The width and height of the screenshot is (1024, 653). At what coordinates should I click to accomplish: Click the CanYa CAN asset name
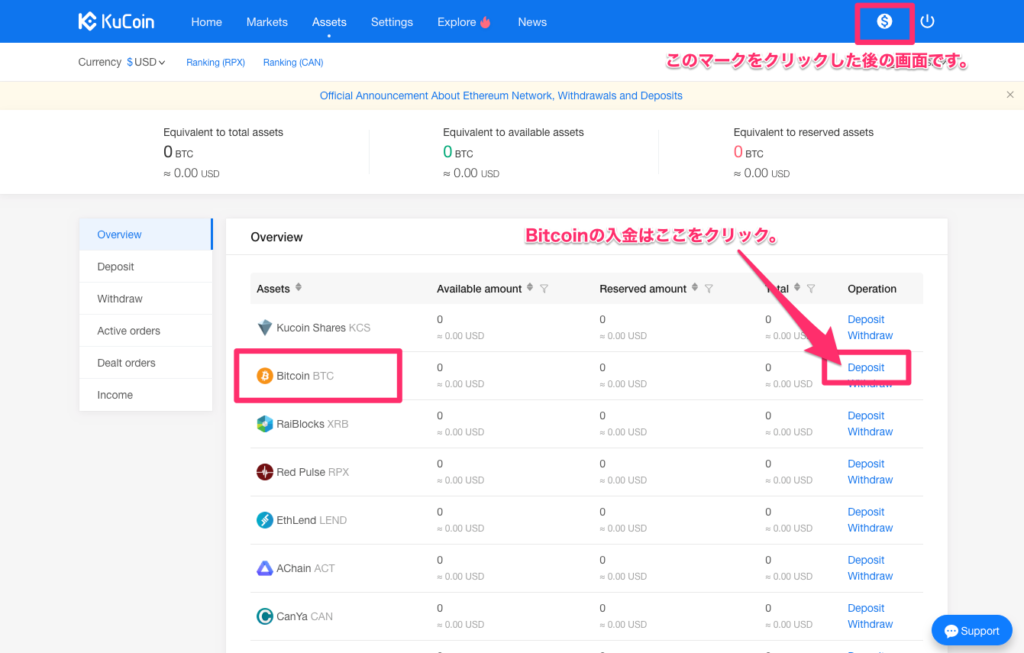point(304,616)
